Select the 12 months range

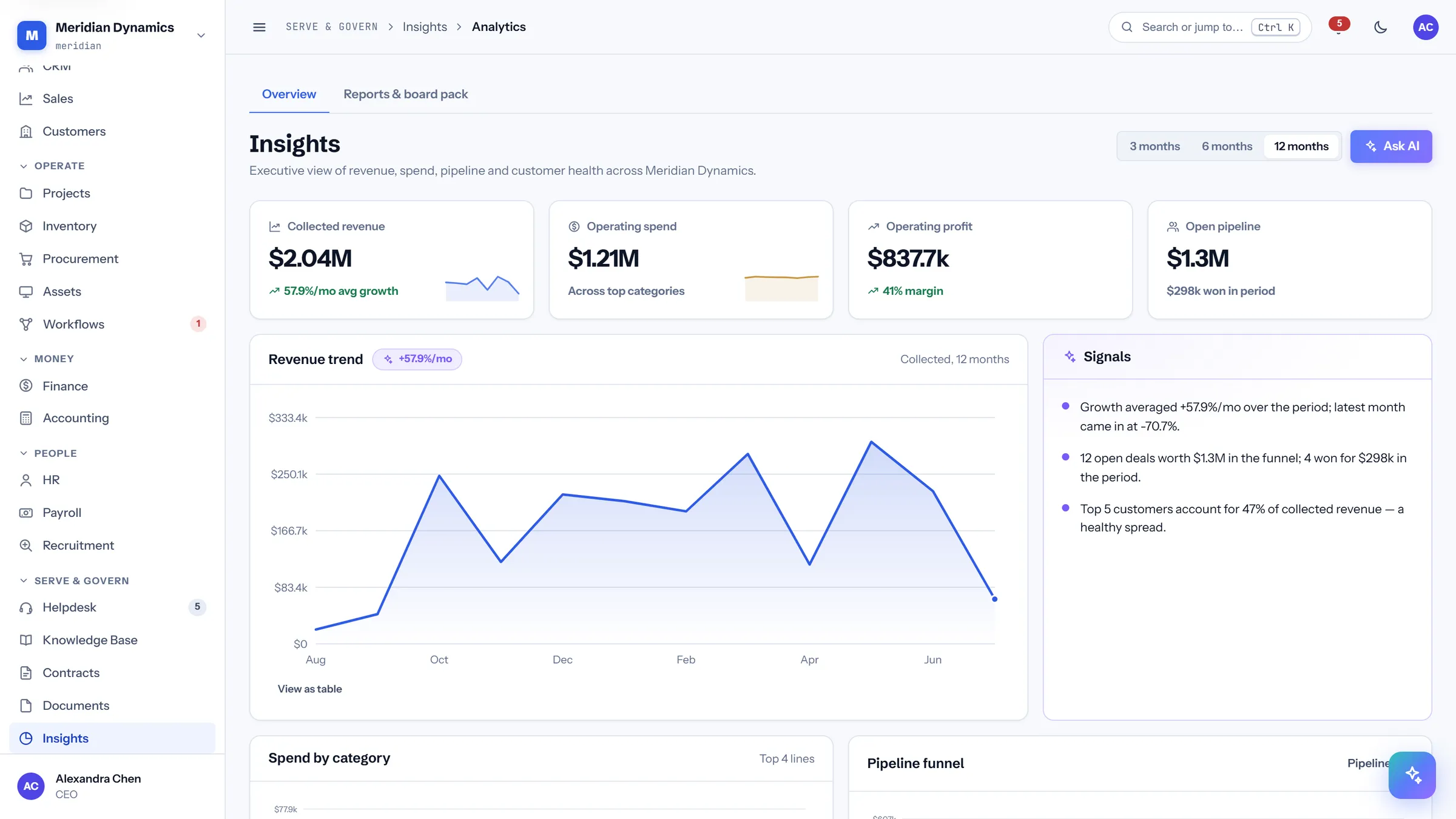pos(1301,146)
